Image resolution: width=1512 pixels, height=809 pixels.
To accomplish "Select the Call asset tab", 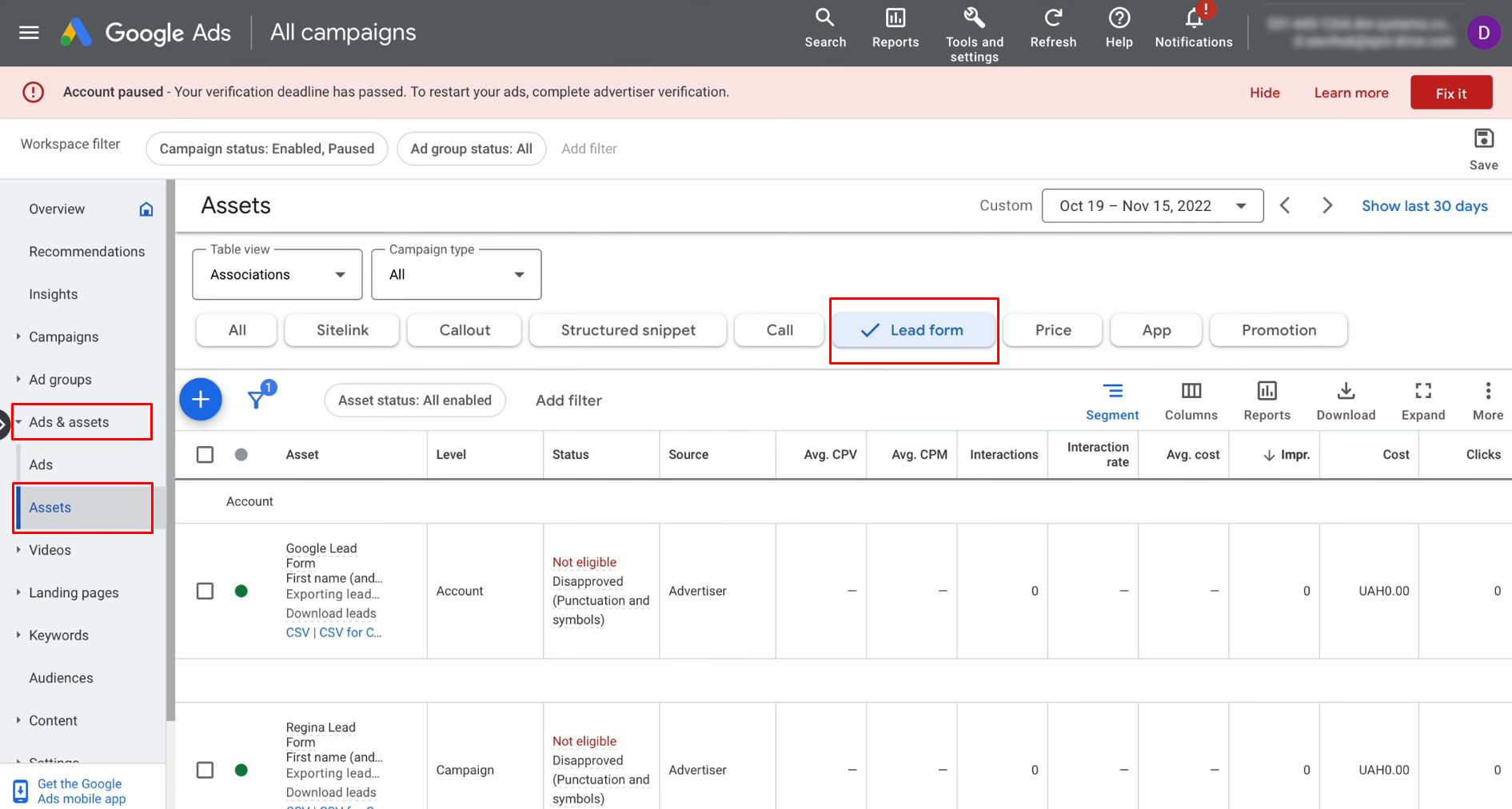I will pos(780,330).
